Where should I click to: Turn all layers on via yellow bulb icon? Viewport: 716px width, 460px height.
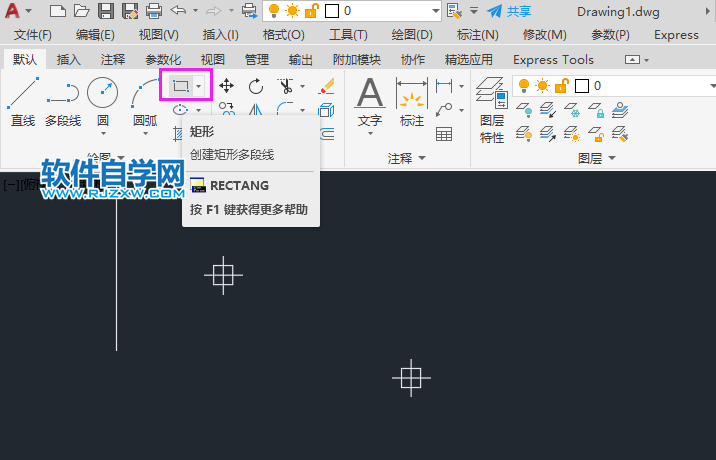[x=524, y=134]
